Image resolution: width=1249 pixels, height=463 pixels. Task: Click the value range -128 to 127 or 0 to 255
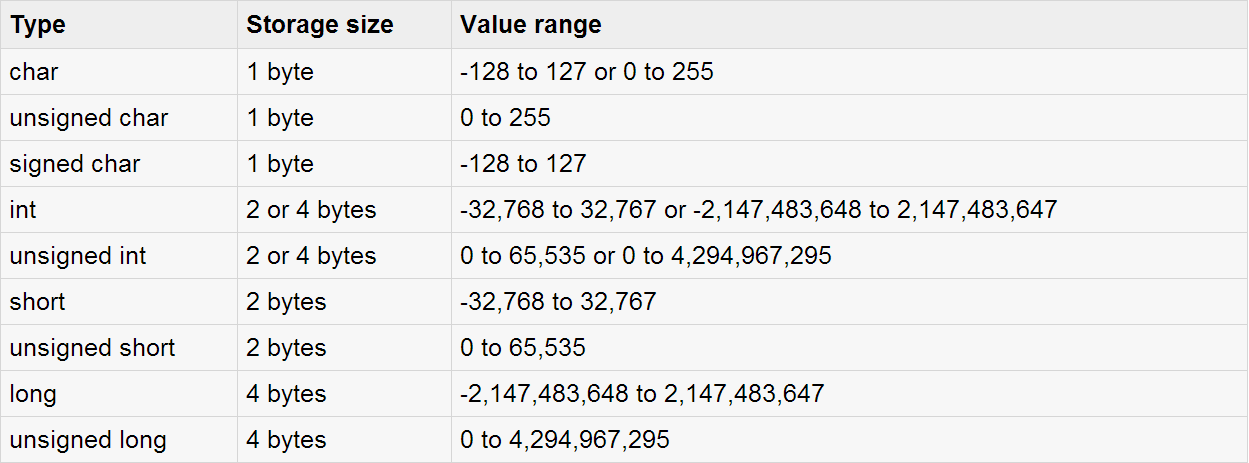pos(587,72)
